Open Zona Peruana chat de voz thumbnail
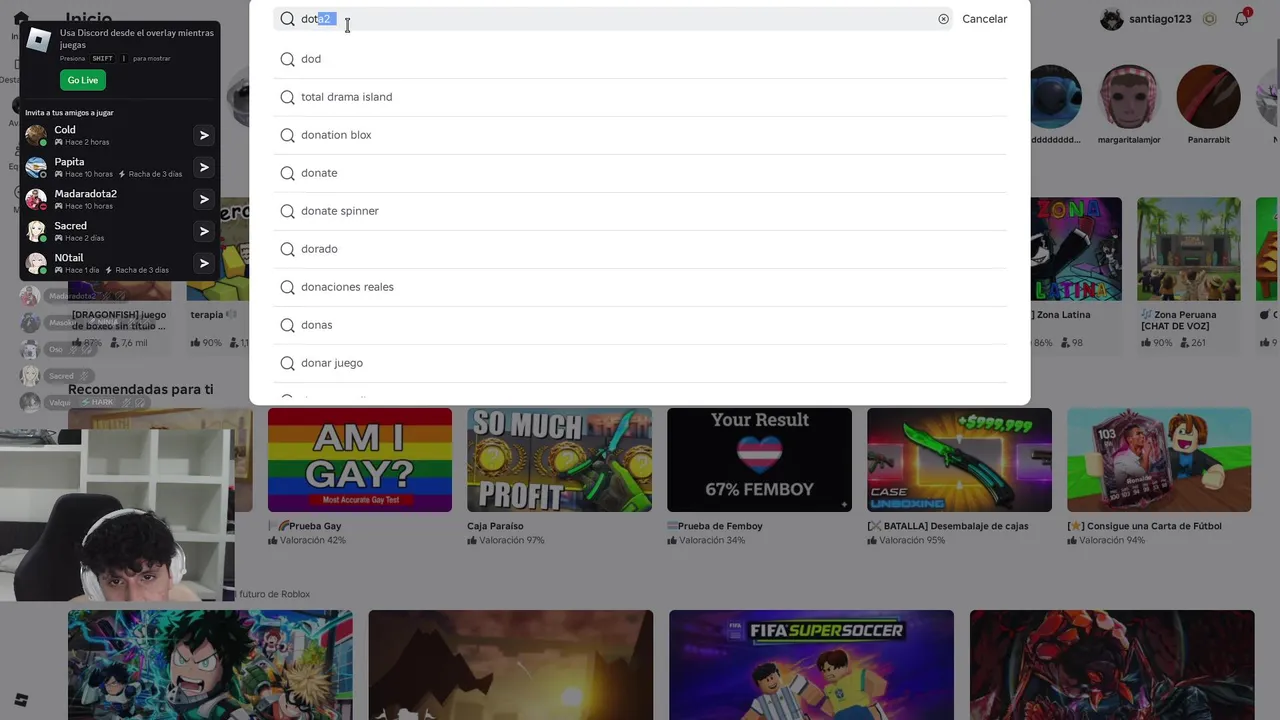The height and width of the screenshot is (720, 1280). [1189, 249]
